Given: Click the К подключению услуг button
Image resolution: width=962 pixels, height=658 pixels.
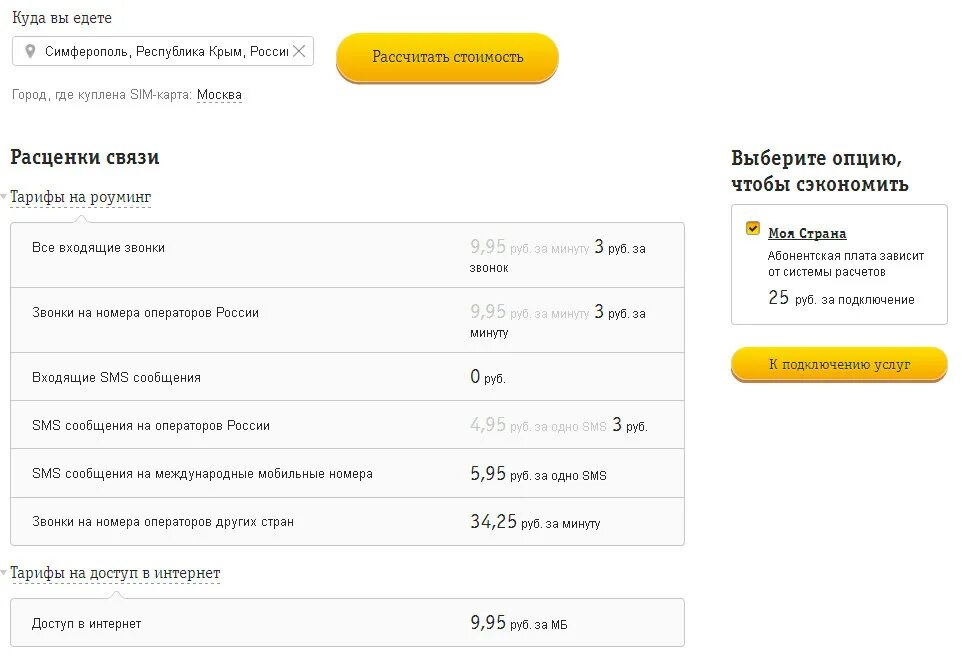Looking at the screenshot, I should 839,365.
